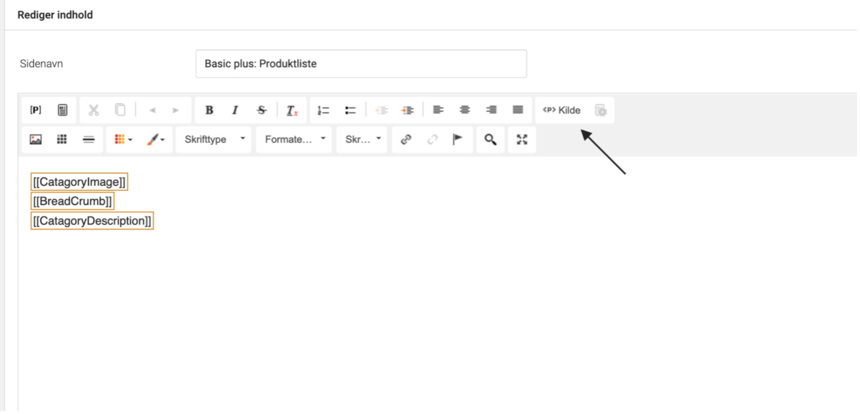Toggle italic text formatting
Image resolution: width=860 pixels, height=414 pixels.
pos(235,110)
